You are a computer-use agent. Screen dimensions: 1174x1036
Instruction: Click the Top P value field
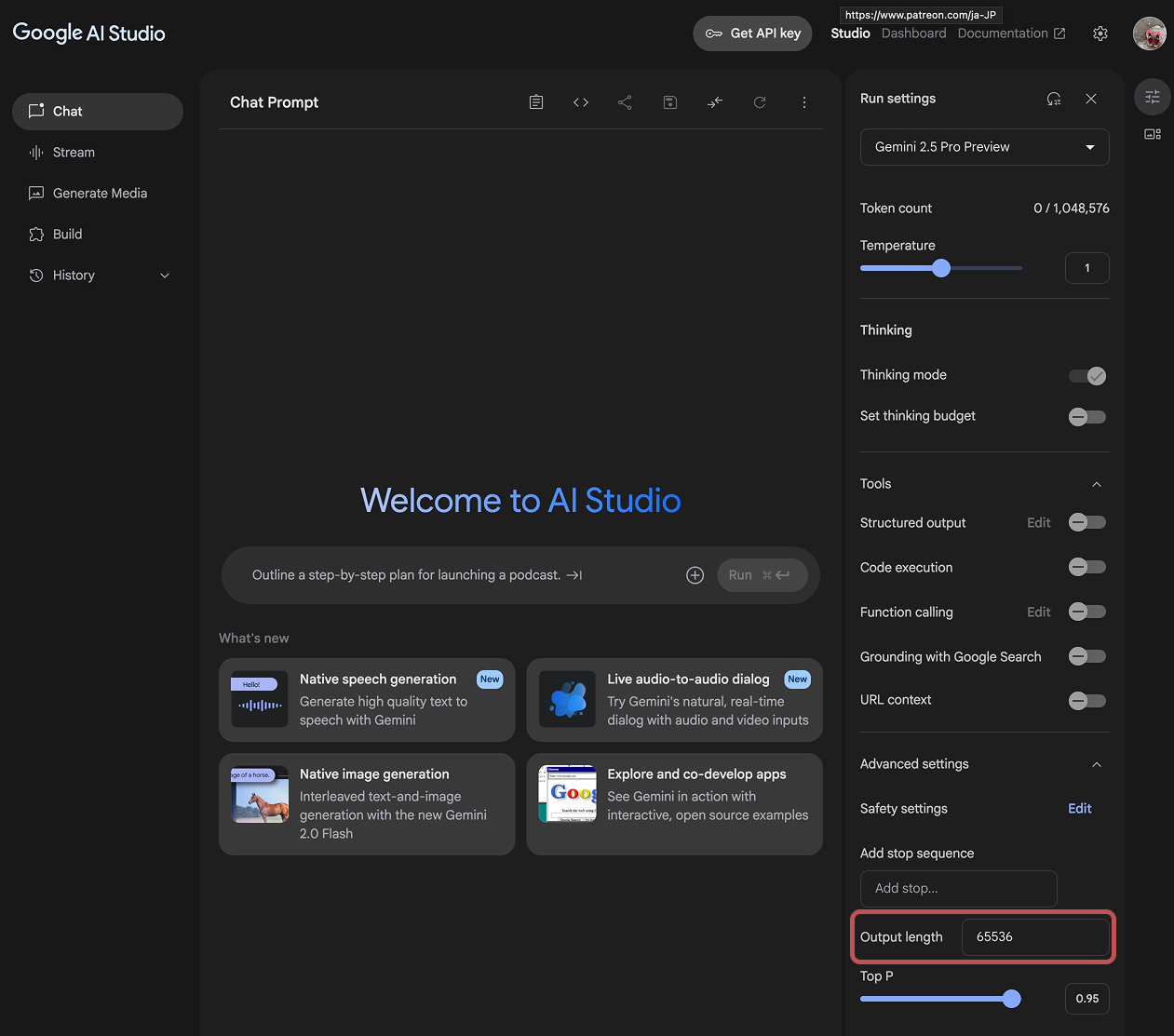click(x=1087, y=999)
